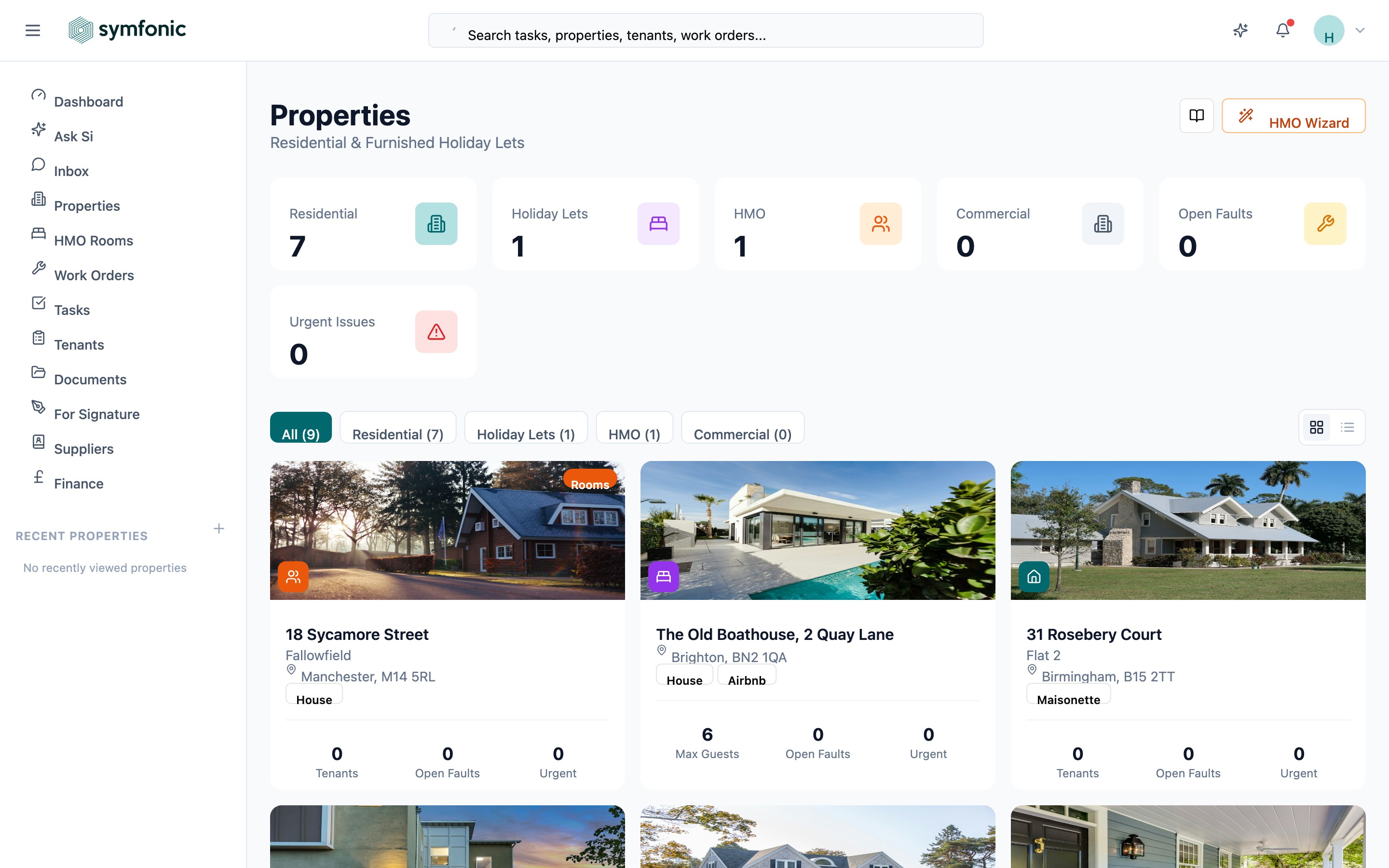Open the 31 Rosebery Court title
Viewport: 1389px width, 868px height.
click(1093, 634)
